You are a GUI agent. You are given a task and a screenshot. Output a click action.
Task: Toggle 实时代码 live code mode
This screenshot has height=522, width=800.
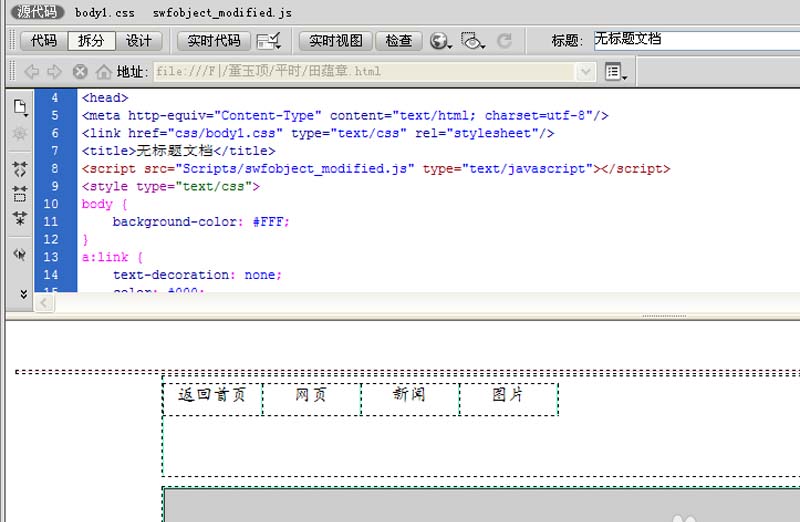[x=214, y=41]
